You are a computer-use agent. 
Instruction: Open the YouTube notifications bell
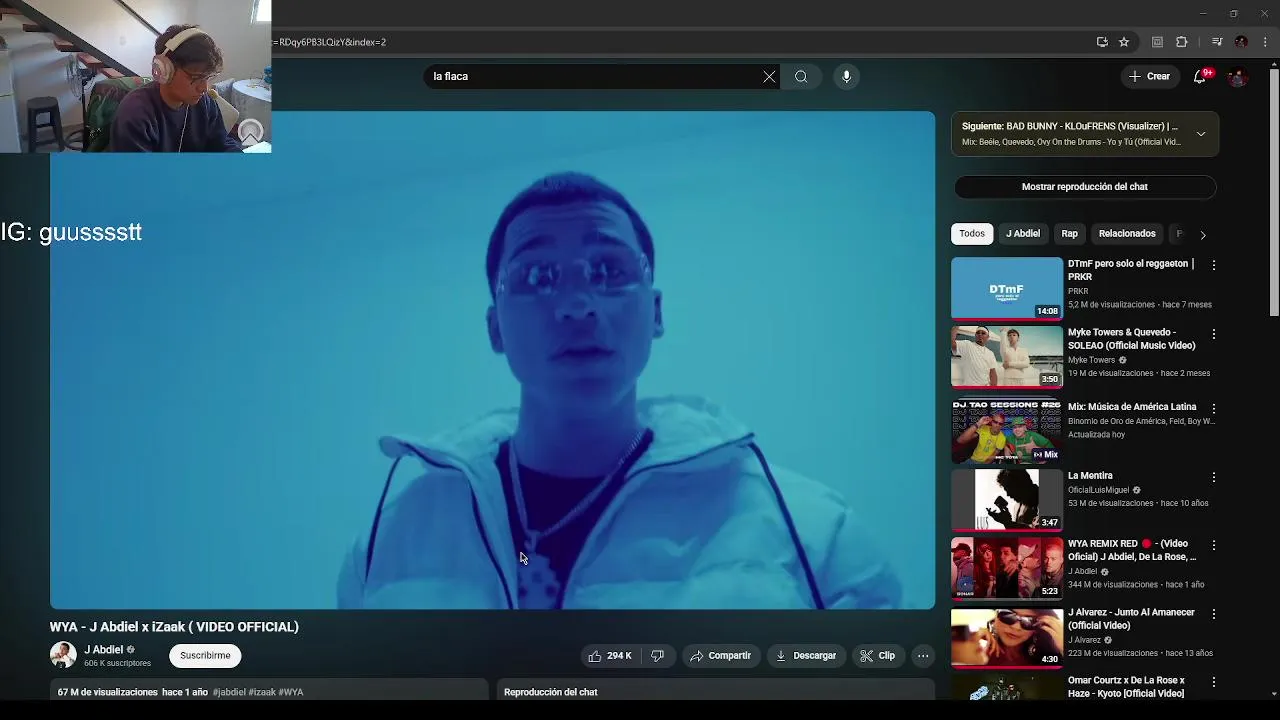point(1201,76)
